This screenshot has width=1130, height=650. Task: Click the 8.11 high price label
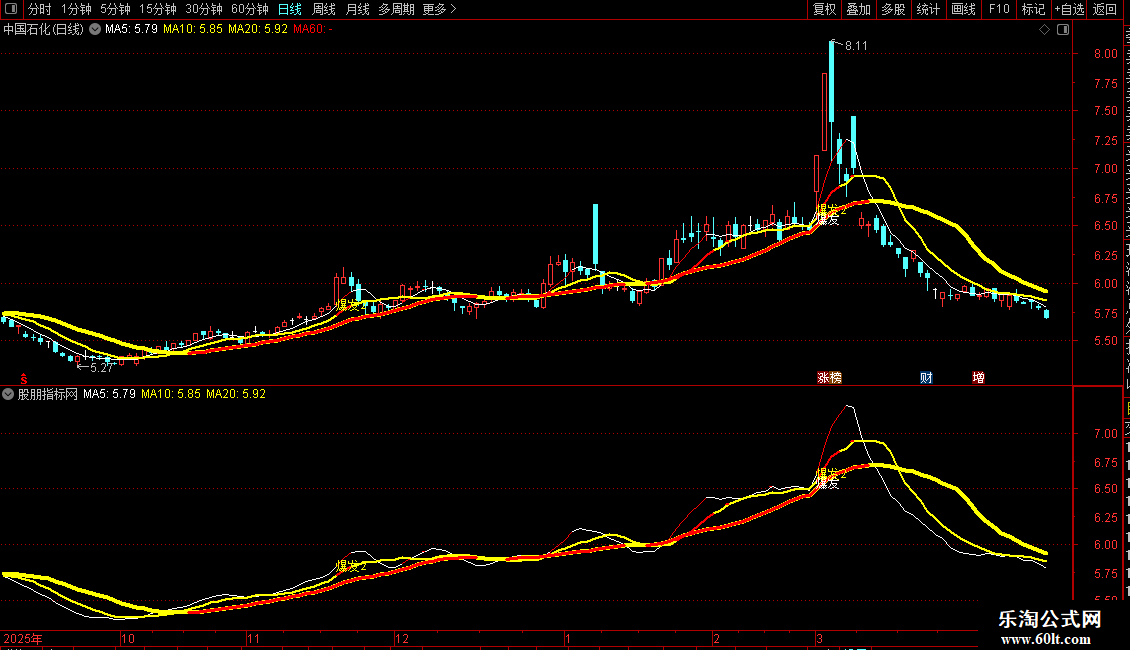[856, 46]
